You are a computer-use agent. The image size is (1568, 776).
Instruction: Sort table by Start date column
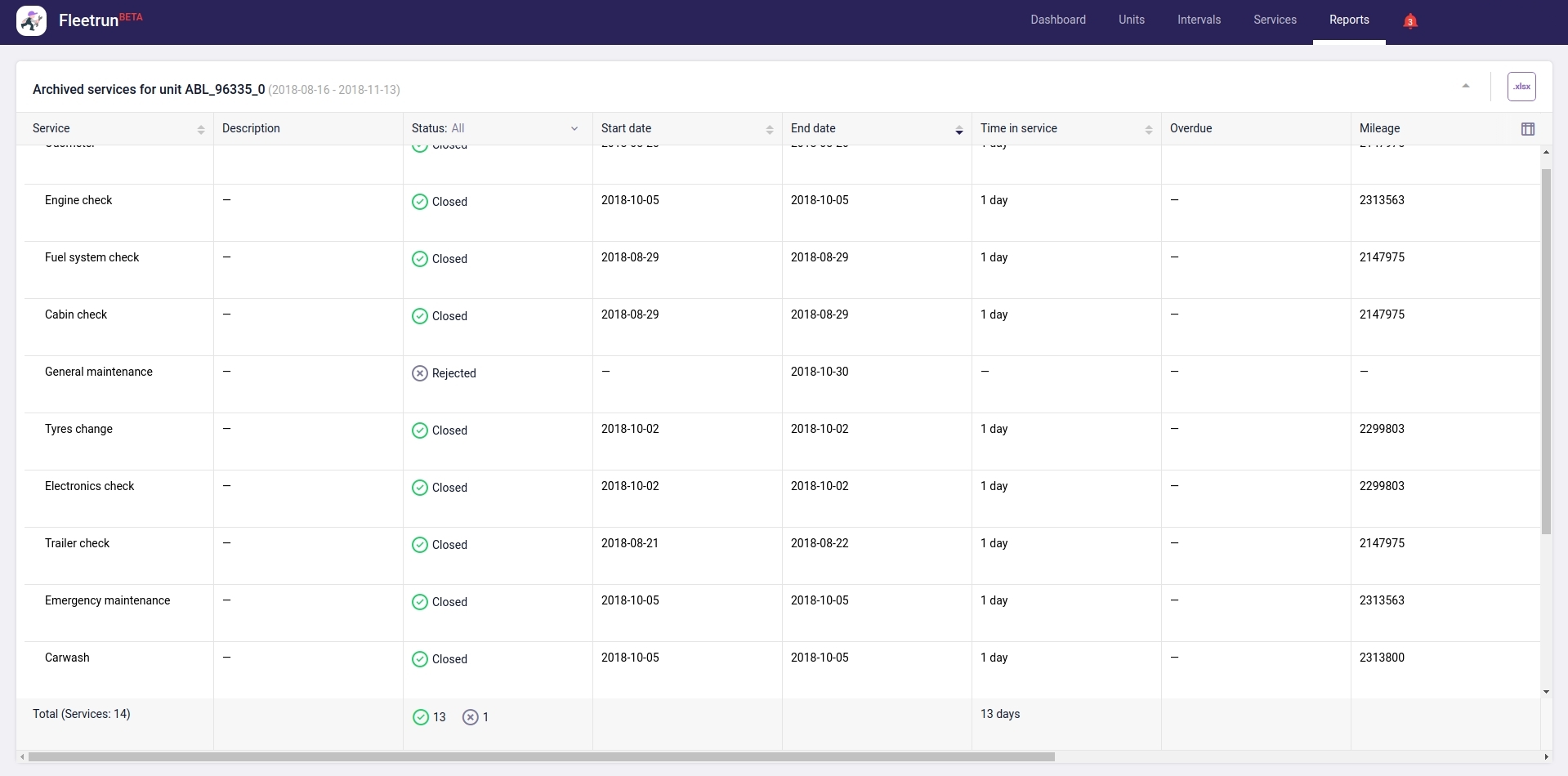pyautogui.click(x=769, y=129)
